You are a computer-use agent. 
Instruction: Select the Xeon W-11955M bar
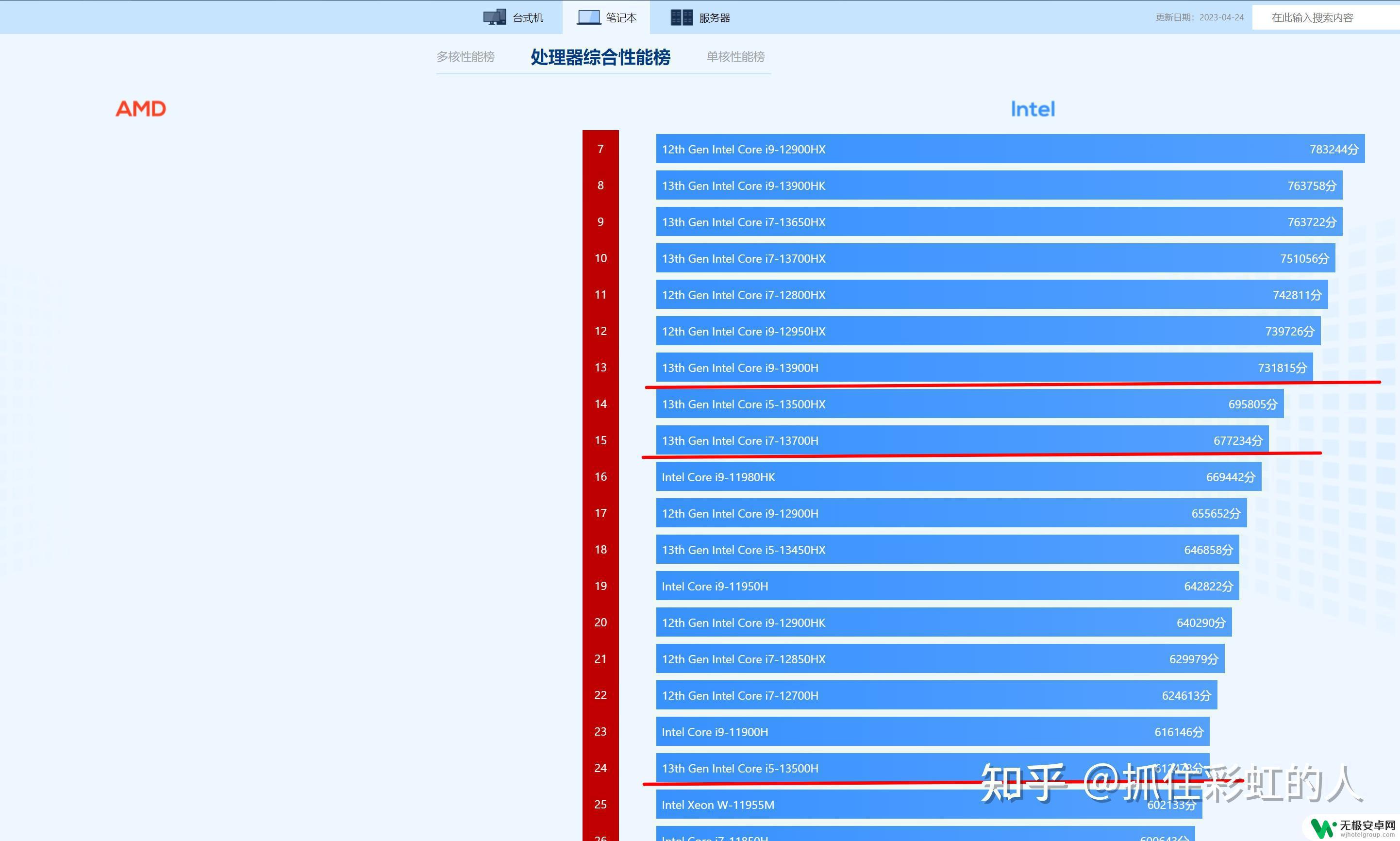929,804
